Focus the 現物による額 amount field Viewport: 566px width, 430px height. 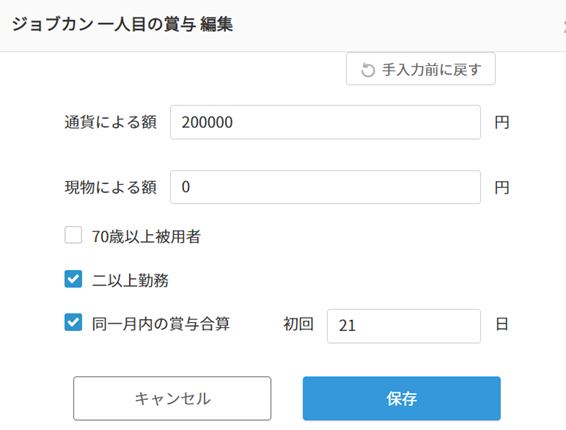[325, 187]
